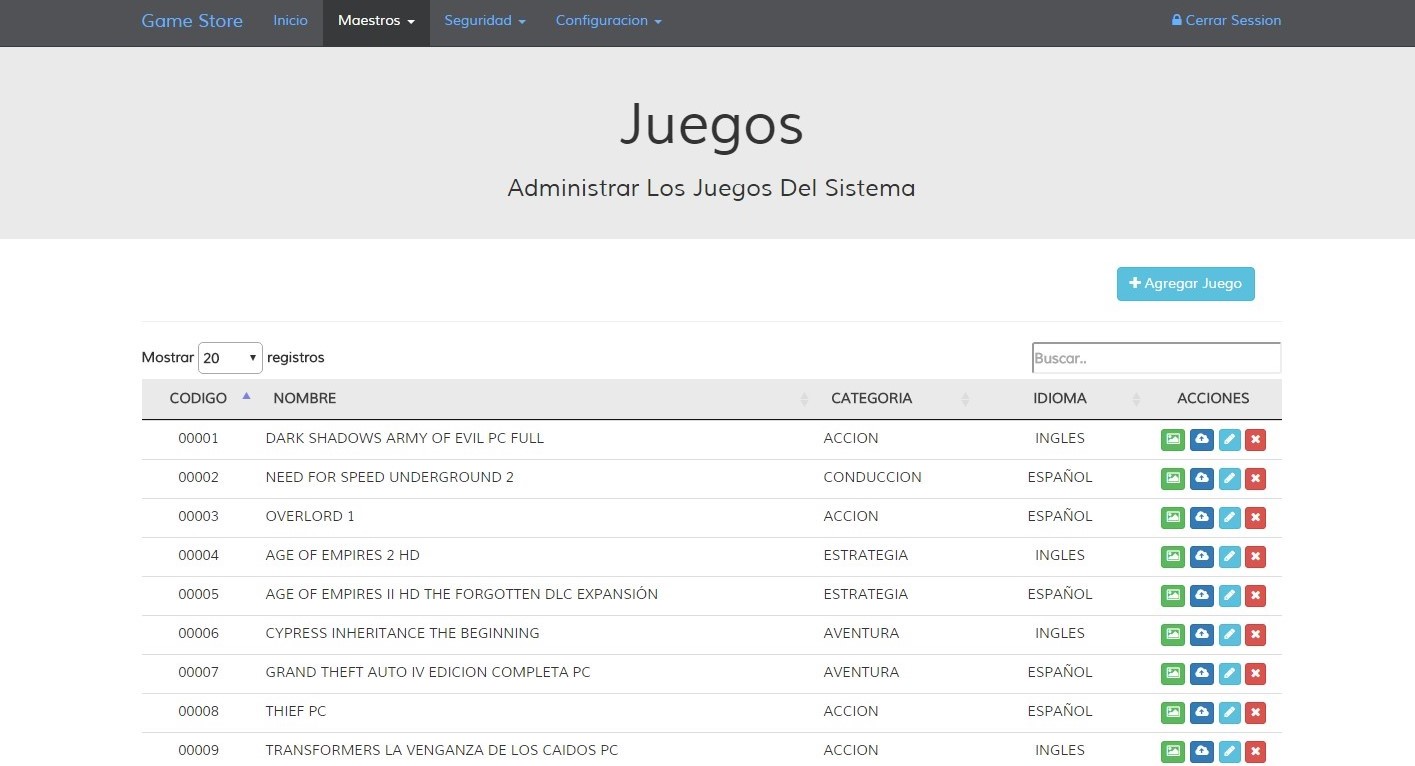Open the Maestros menu
The height and width of the screenshot is (766, 1415).
tap(376, 21)
